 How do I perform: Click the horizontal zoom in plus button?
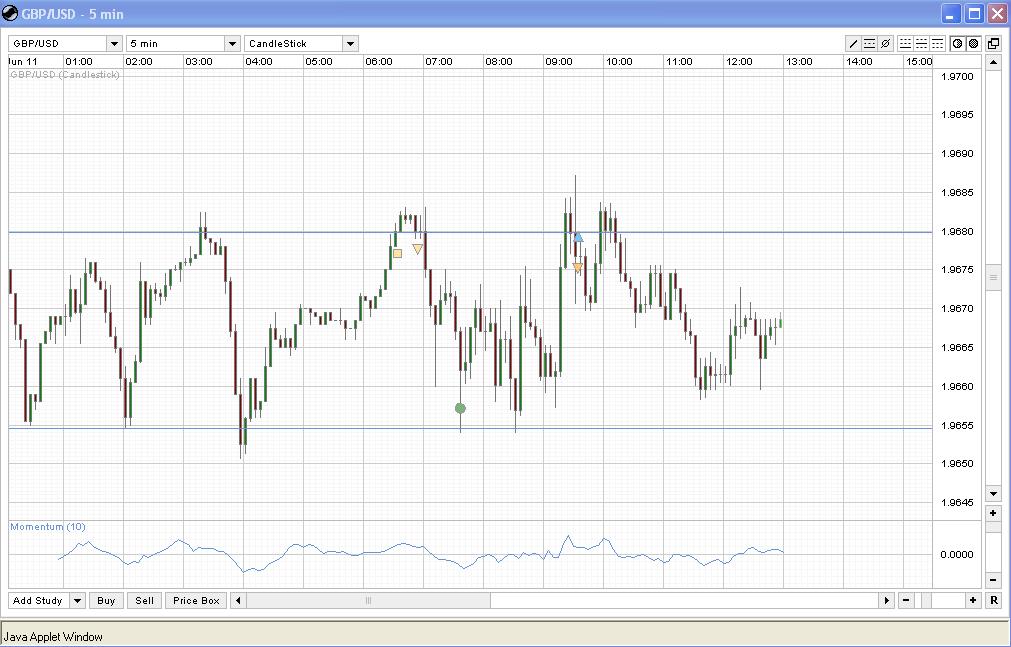click(x=973, y=601)
